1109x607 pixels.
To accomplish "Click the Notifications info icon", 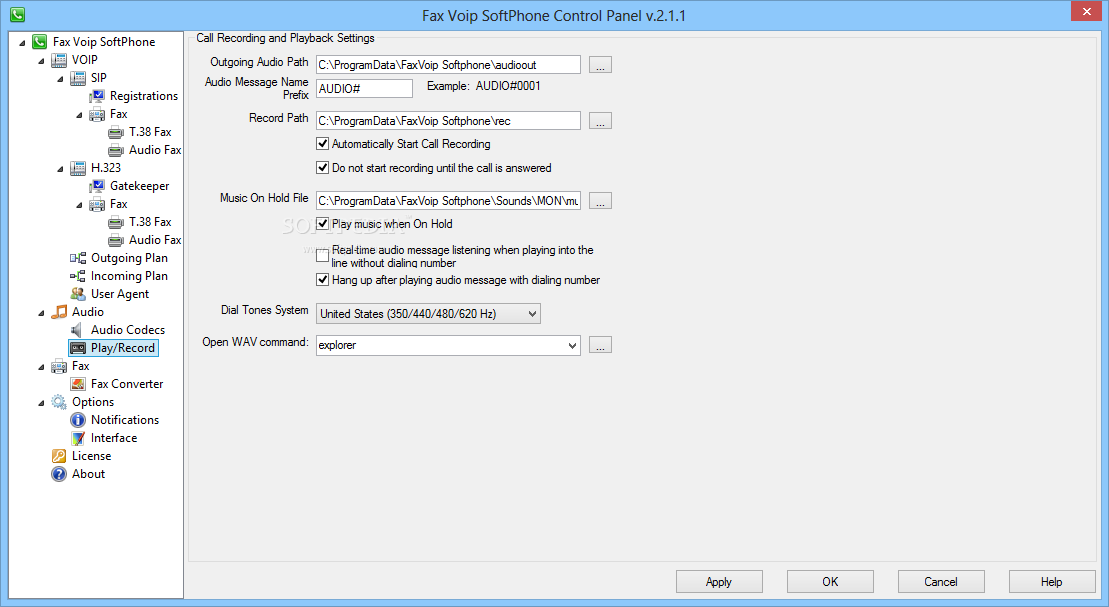I will pos(78,420).
